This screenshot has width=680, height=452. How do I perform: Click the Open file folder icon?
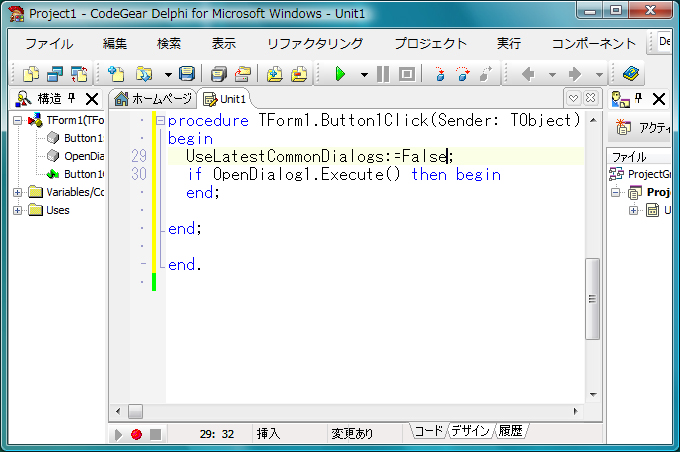144,74
